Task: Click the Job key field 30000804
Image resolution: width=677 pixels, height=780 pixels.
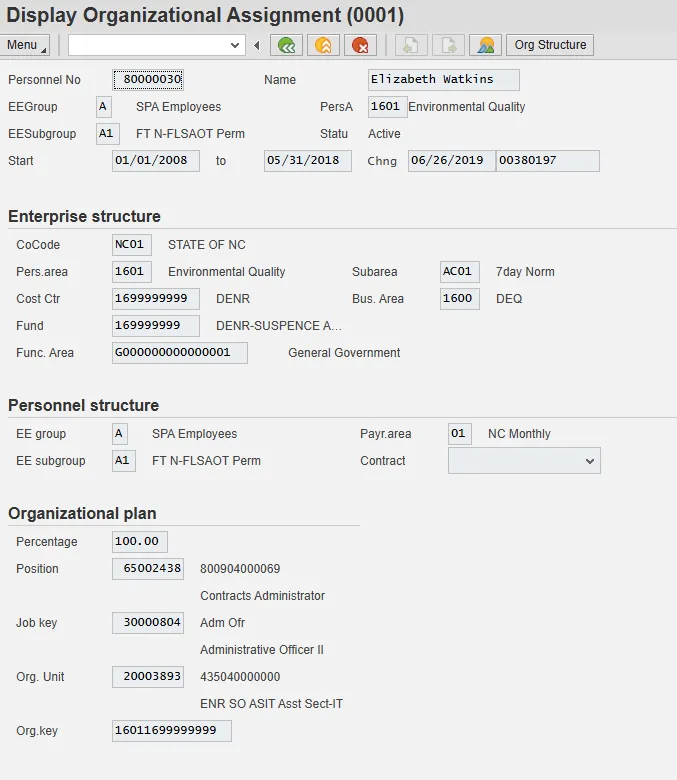Action: 148,623
